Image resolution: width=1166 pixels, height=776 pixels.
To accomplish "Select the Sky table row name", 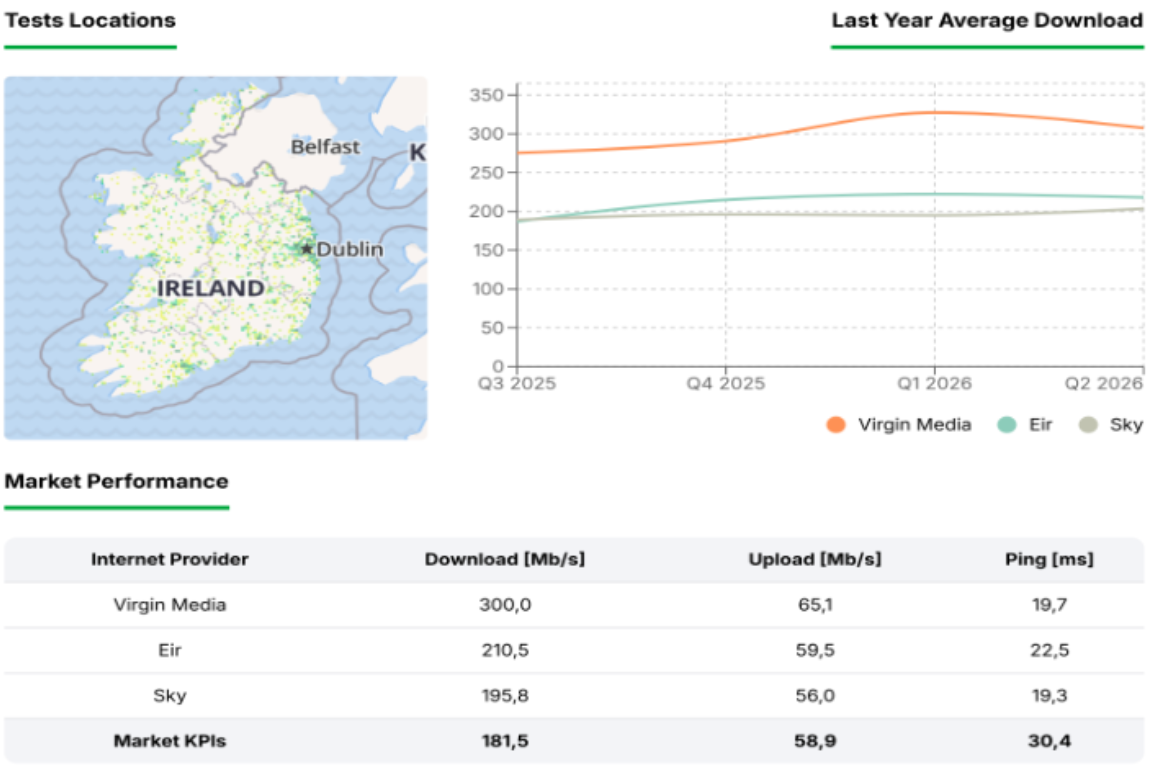I will (x=170, y=695).
